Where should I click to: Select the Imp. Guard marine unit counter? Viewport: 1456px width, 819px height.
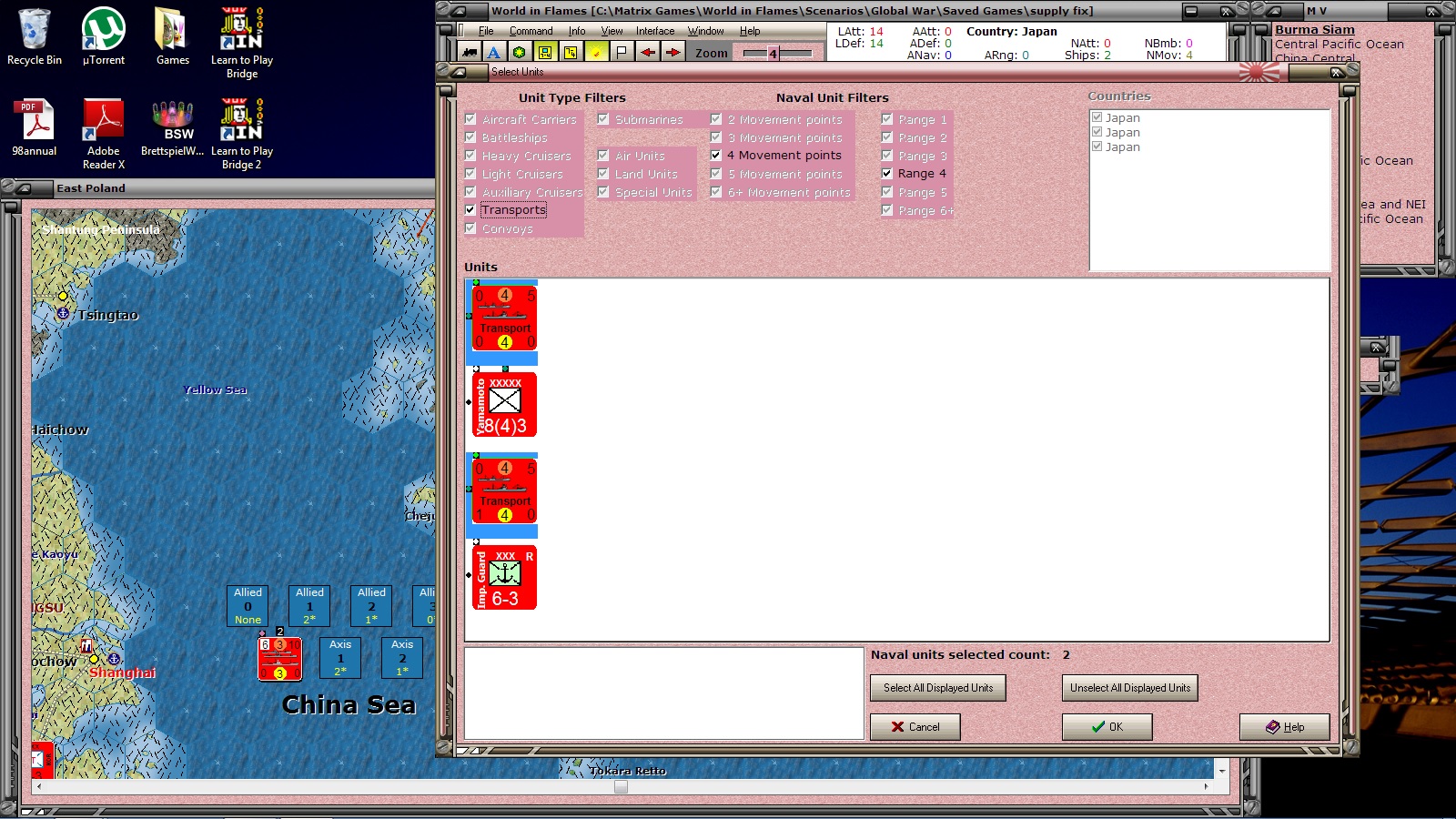point(504,577)
